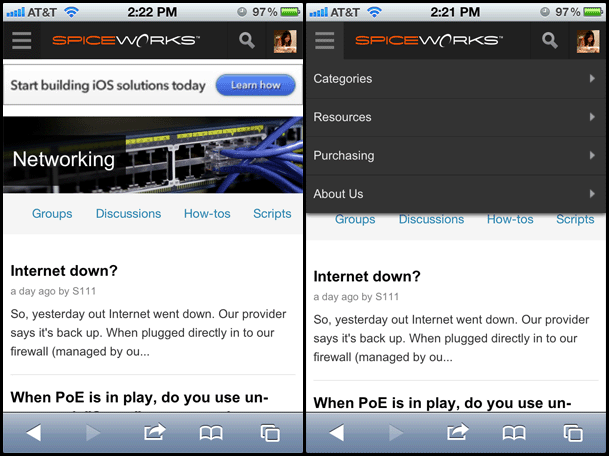Open Safari tabs icon on left screen
The image size is (609, 456).
pyautogui.click(x=270, y=433)
